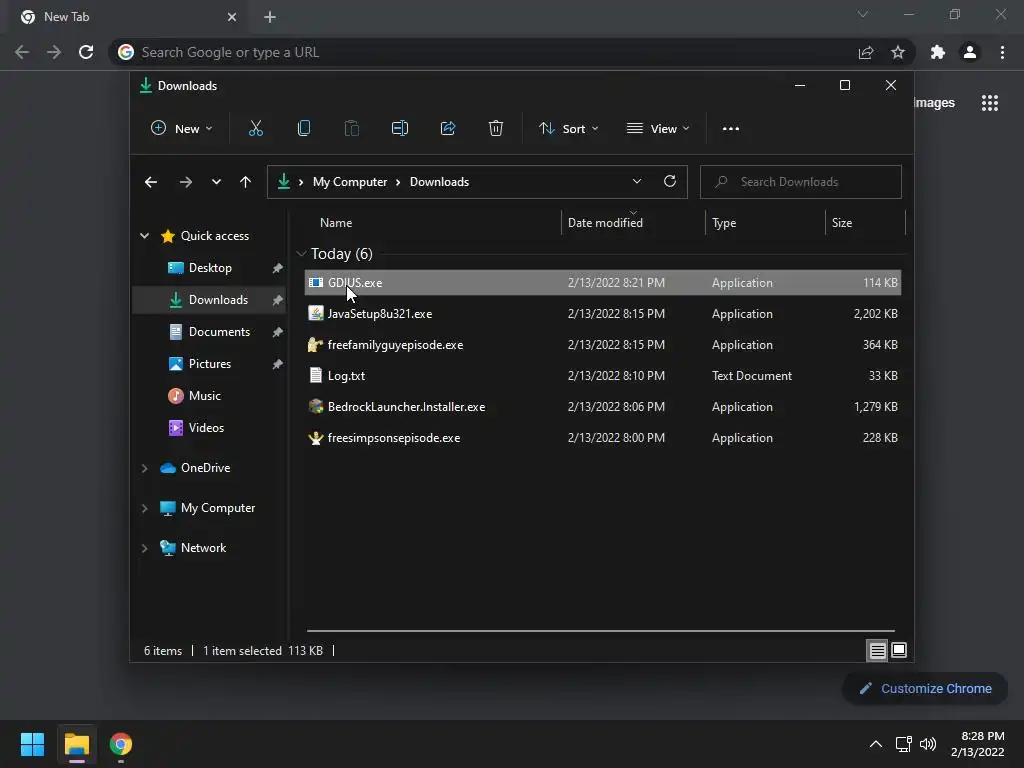Switch to details view layout icon
The image size is (1024, 768).
(877, 650)
